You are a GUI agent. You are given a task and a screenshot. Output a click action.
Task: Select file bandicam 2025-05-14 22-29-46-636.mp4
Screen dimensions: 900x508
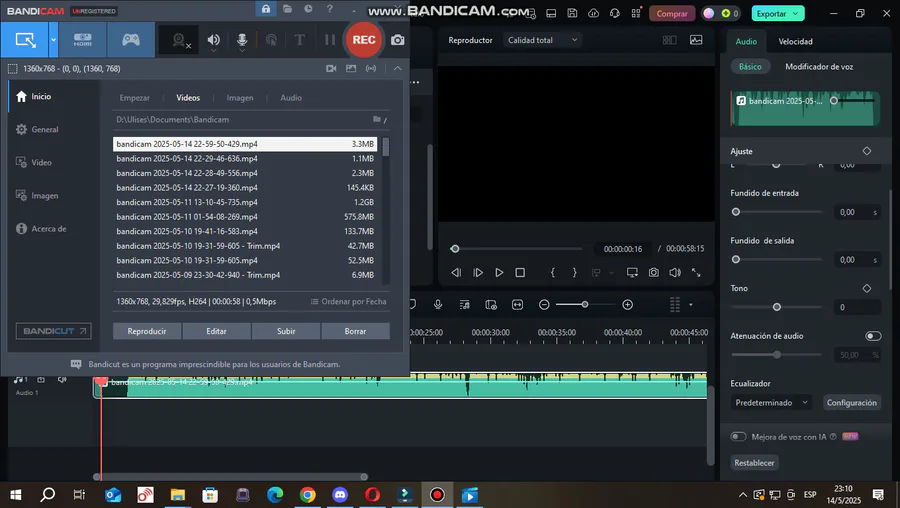pyautogui.click(x=245, y=158)
